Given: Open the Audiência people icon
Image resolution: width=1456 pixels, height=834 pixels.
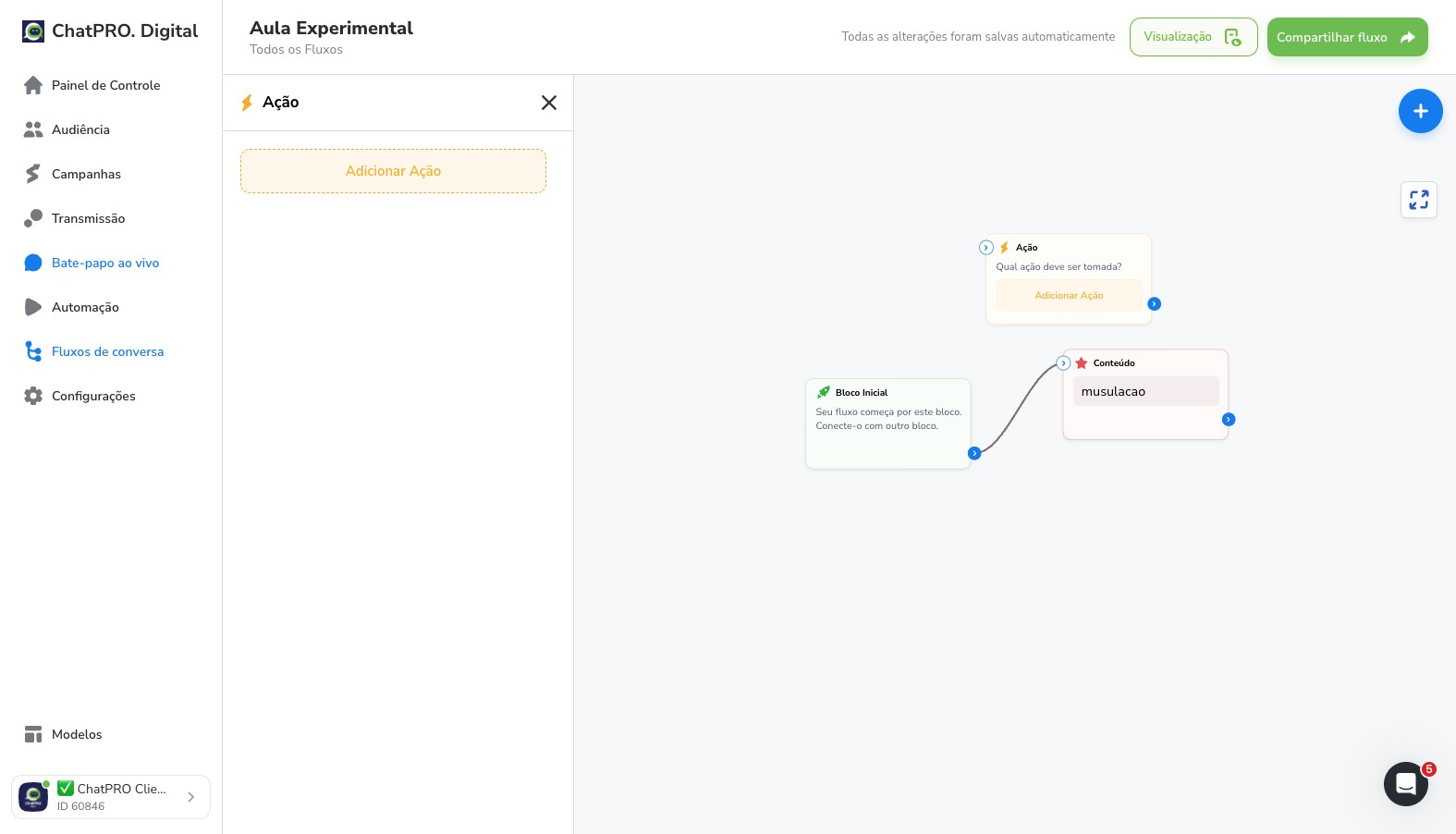Looking at the screenshot, I should coord(33,129).
